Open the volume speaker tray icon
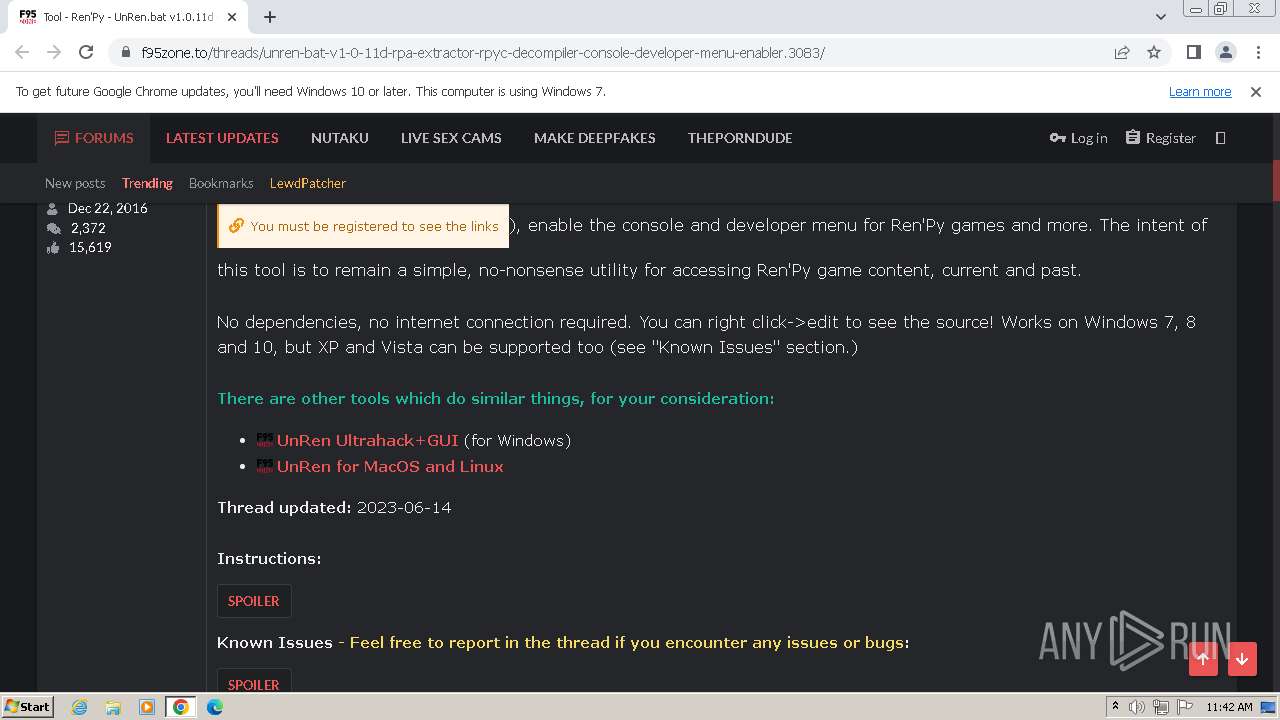The width and height of the screenshot is (1280, 720). point(1136,707)
